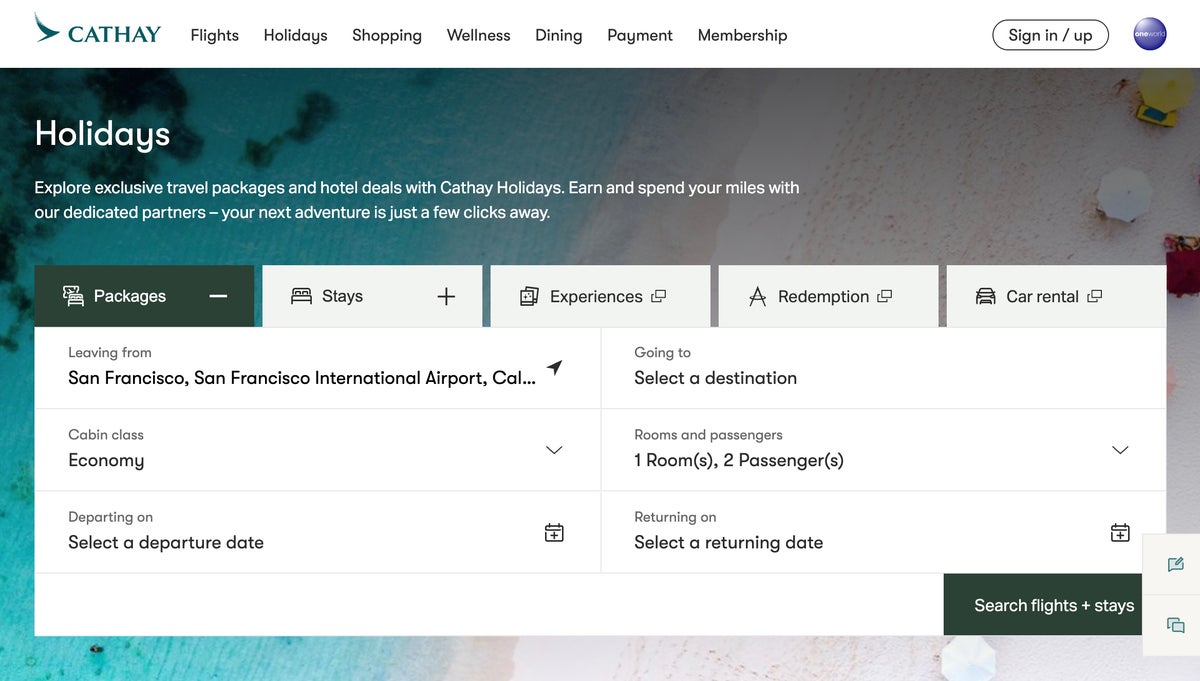Click the Cathay logo
1200x681 pixels.
pos(97,32)
